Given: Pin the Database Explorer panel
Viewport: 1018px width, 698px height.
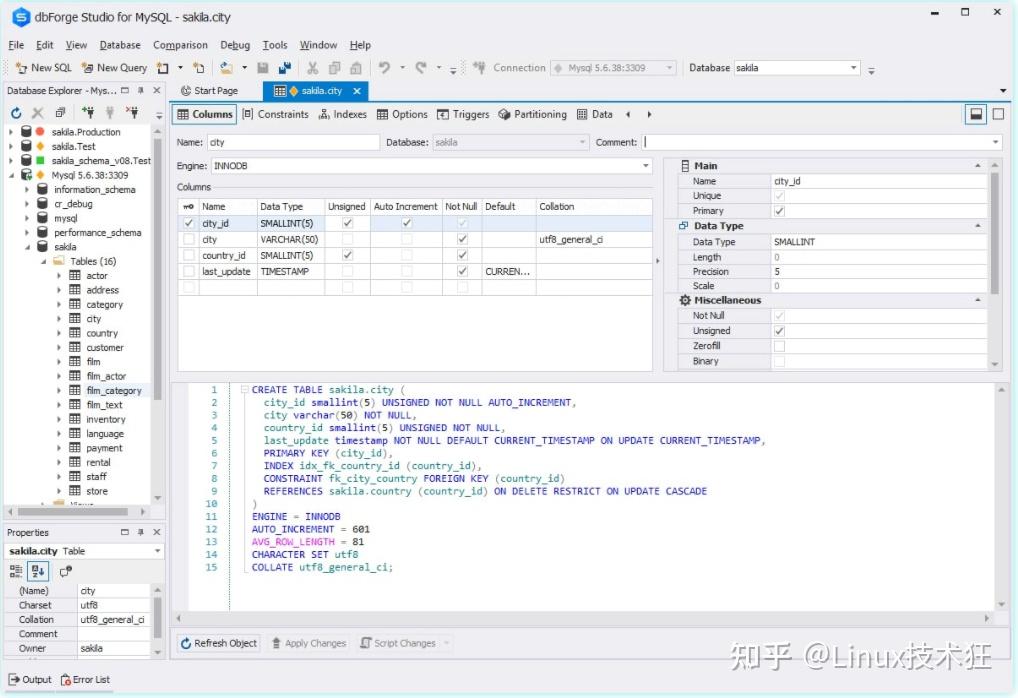Looking at the screenshot, I should (x=141, y=90).
